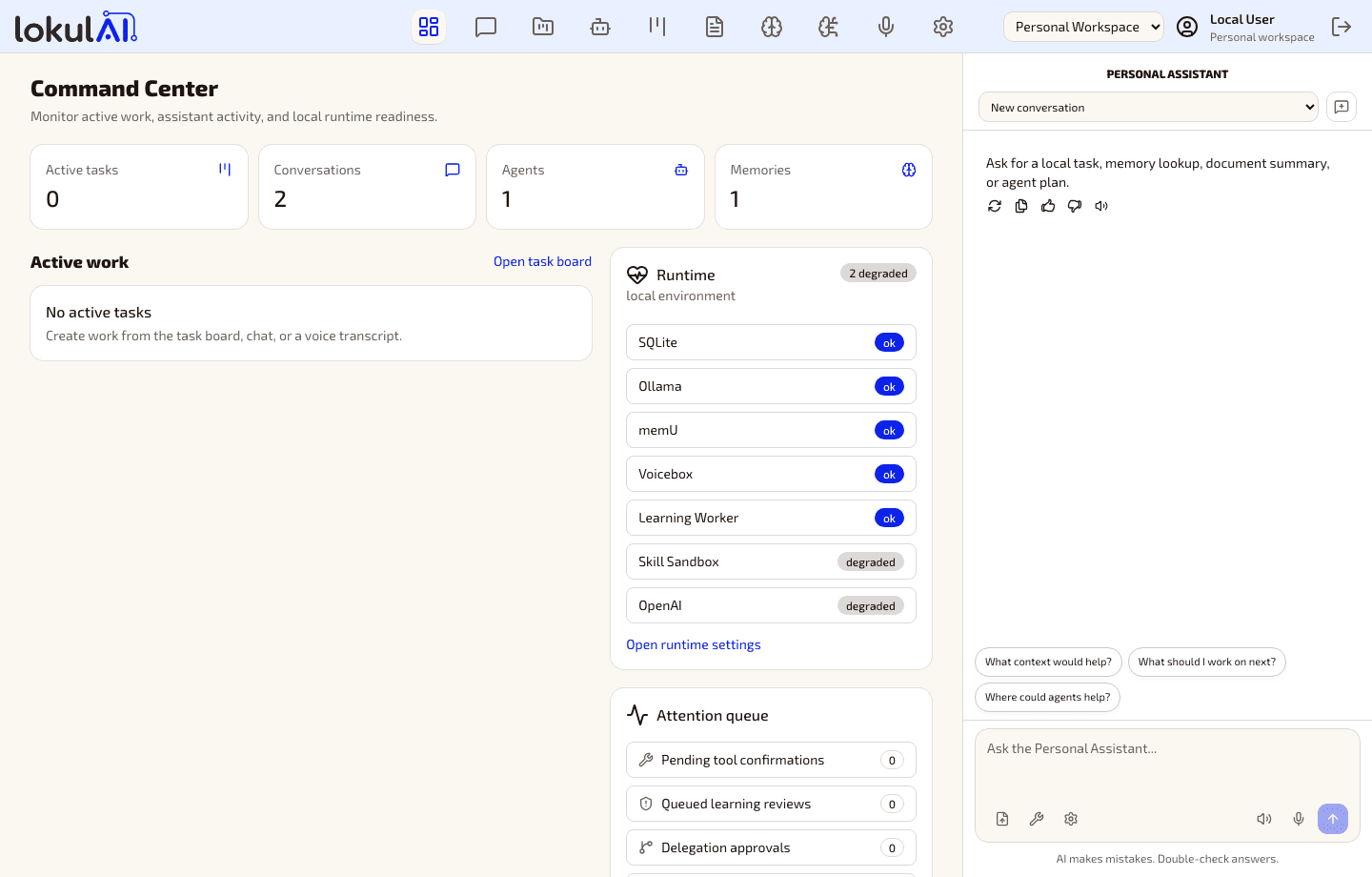
Task: Start voice input with microphone in composer
Action: [1299, 819]
